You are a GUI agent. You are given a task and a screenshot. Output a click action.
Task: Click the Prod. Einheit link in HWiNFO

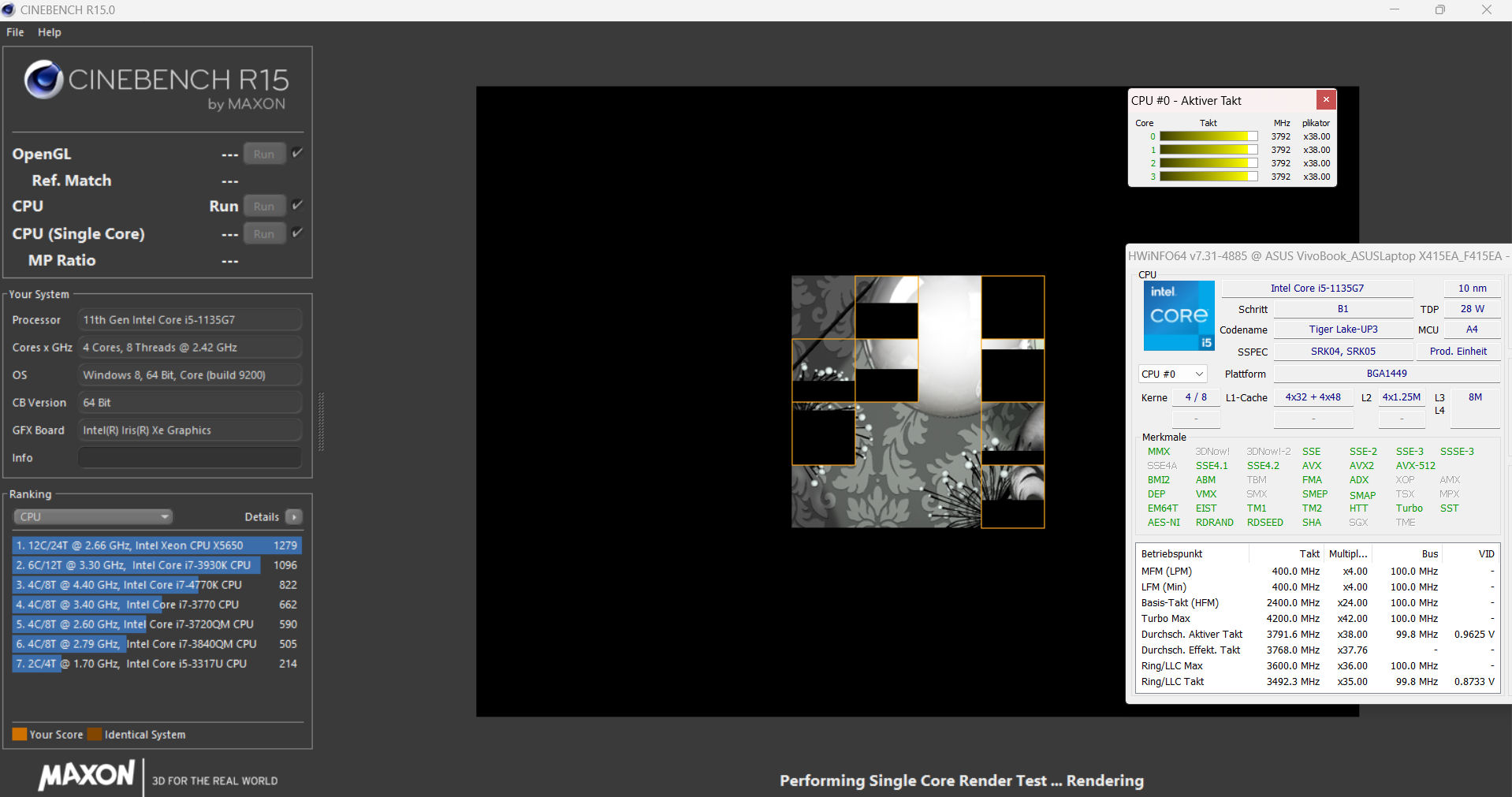point(1458,352)
